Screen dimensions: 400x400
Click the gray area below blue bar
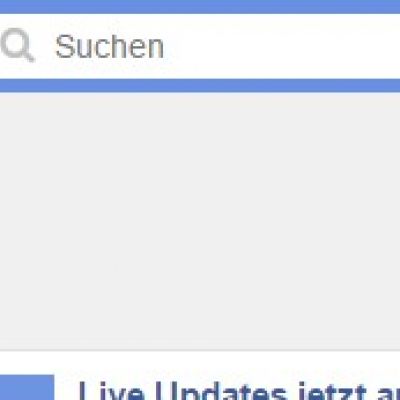[200, 221]
